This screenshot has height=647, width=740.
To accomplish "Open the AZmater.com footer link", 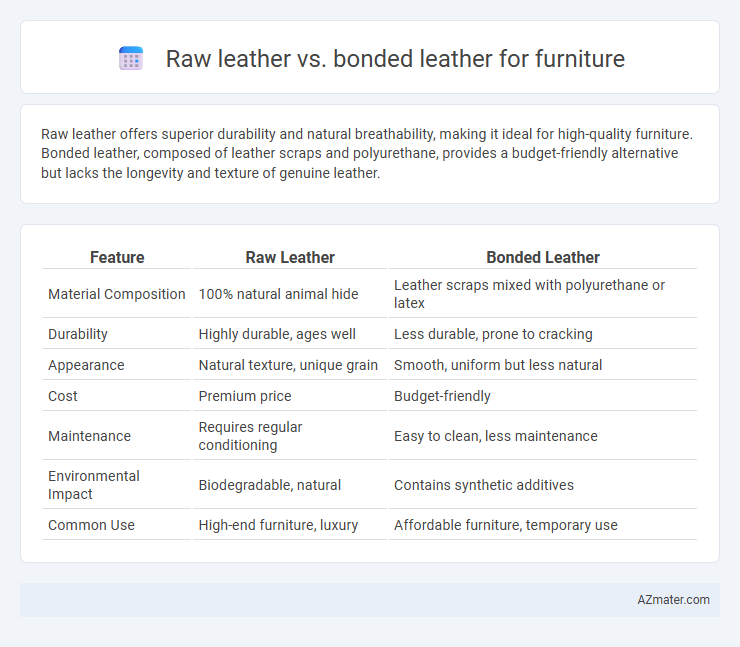I will [673, 600].
